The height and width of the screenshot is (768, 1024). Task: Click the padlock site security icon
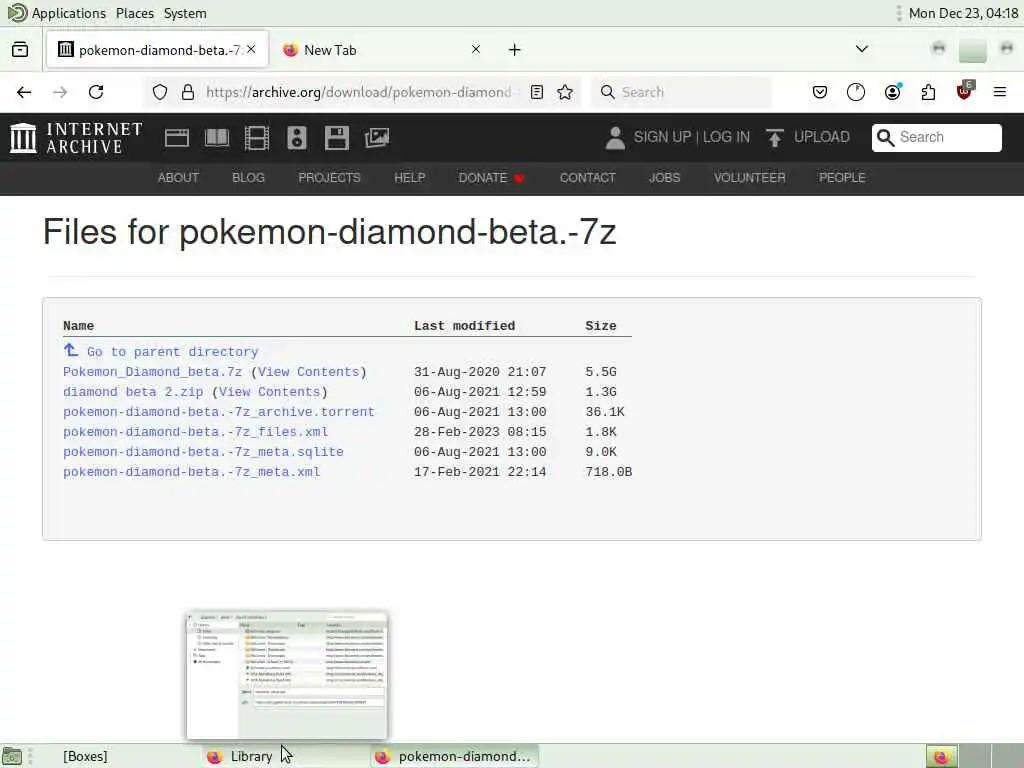coord(188,92)
